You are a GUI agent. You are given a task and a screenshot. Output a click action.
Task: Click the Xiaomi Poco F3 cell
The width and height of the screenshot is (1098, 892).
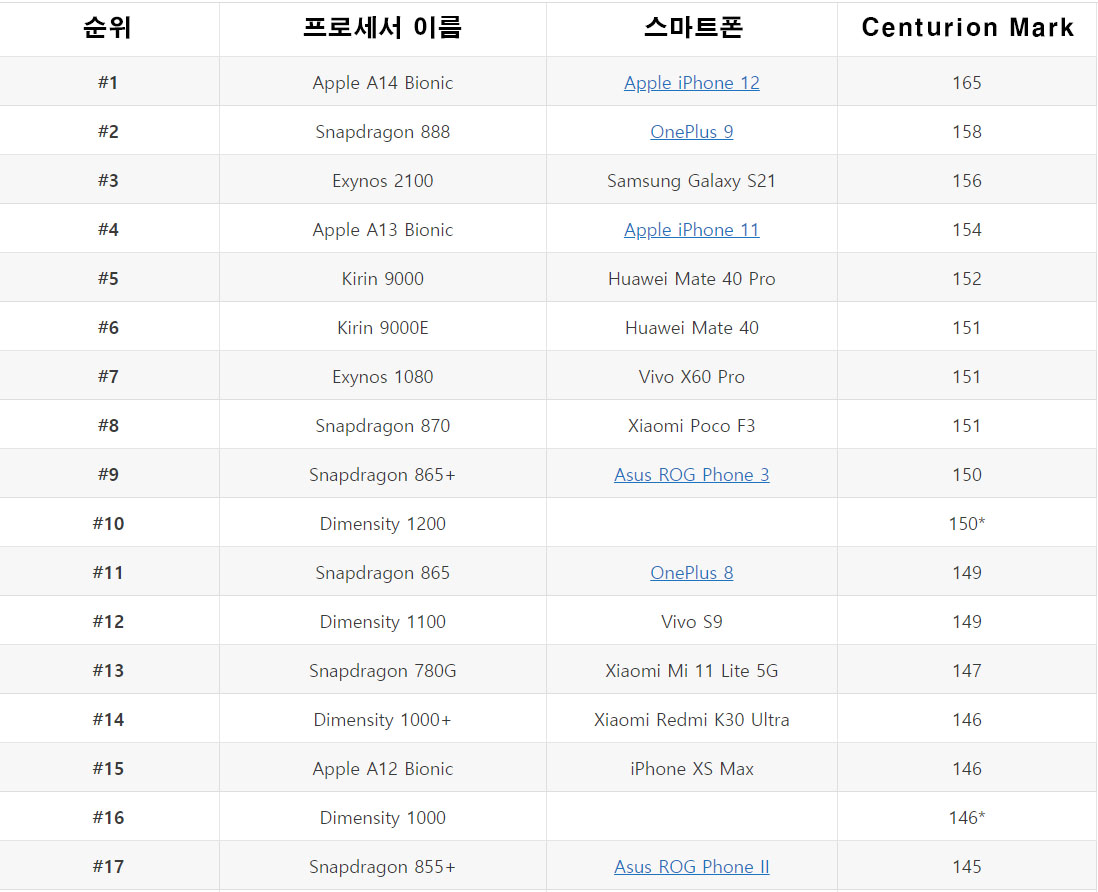[x=691, y=426]
